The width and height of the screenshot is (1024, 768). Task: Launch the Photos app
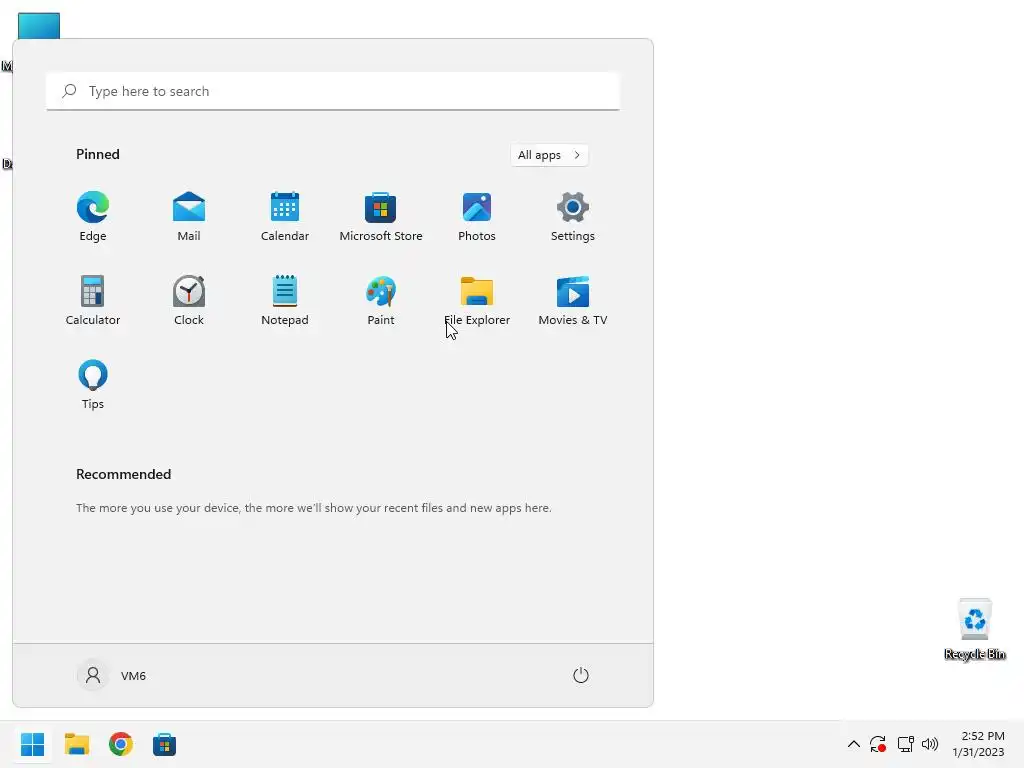477,217
